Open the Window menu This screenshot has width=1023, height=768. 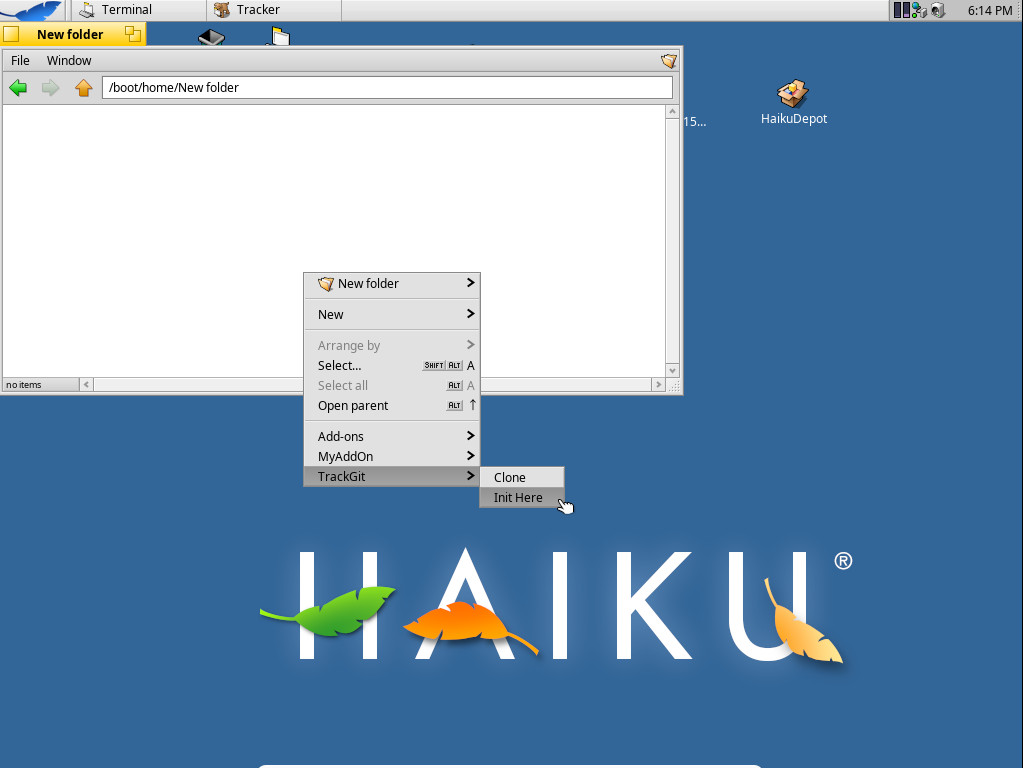click(x=69, y=61)
